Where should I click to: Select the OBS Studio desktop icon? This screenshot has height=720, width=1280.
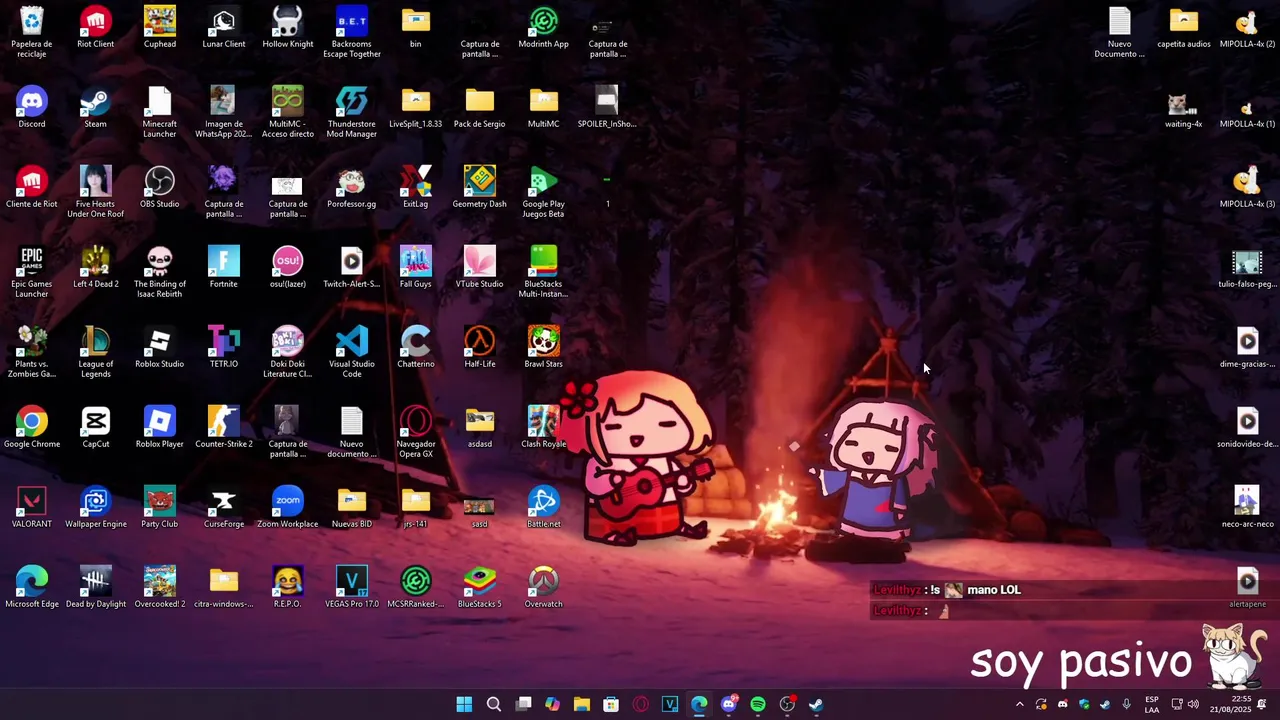coord(160,188)
